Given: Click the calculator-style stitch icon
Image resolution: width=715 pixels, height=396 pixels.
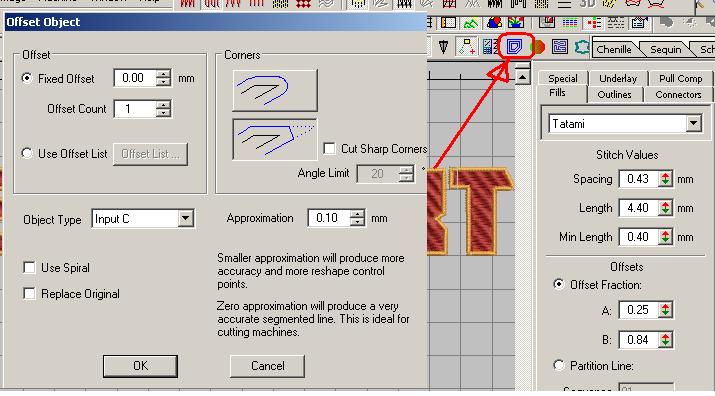Looking at the screenshot, I should [490, 47].
